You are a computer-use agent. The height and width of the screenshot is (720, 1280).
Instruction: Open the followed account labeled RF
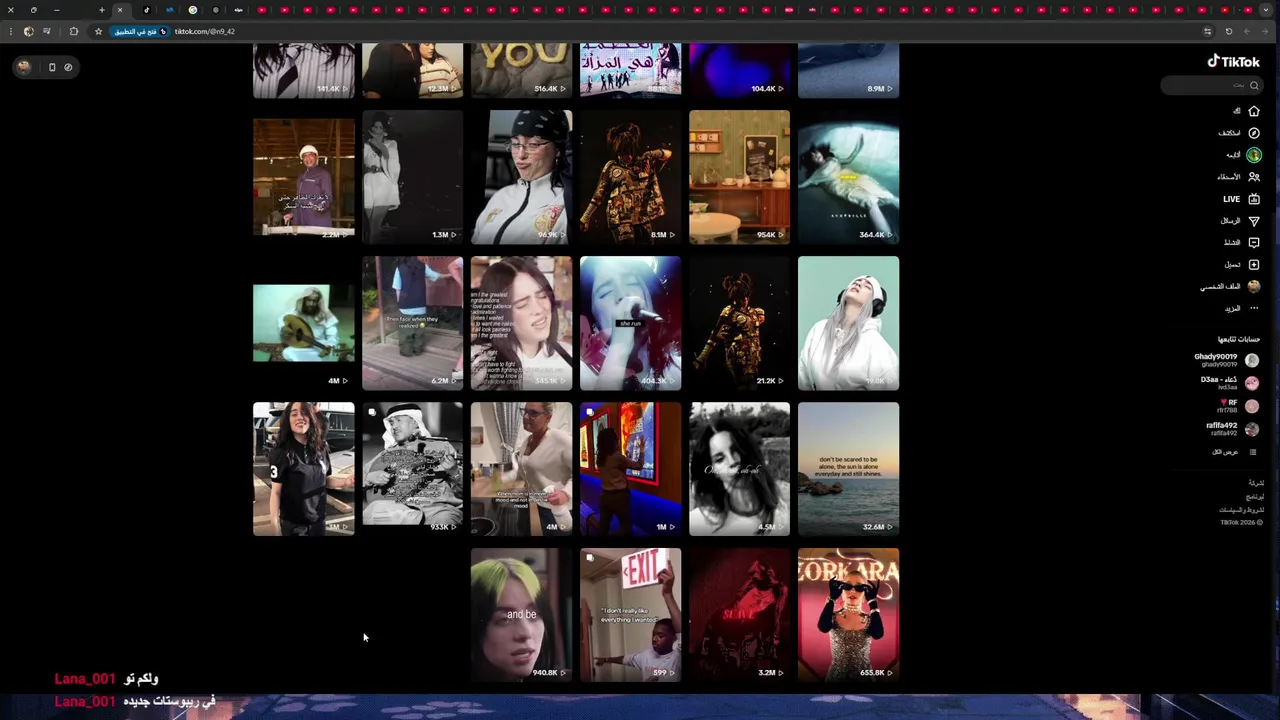[1237, 406]
